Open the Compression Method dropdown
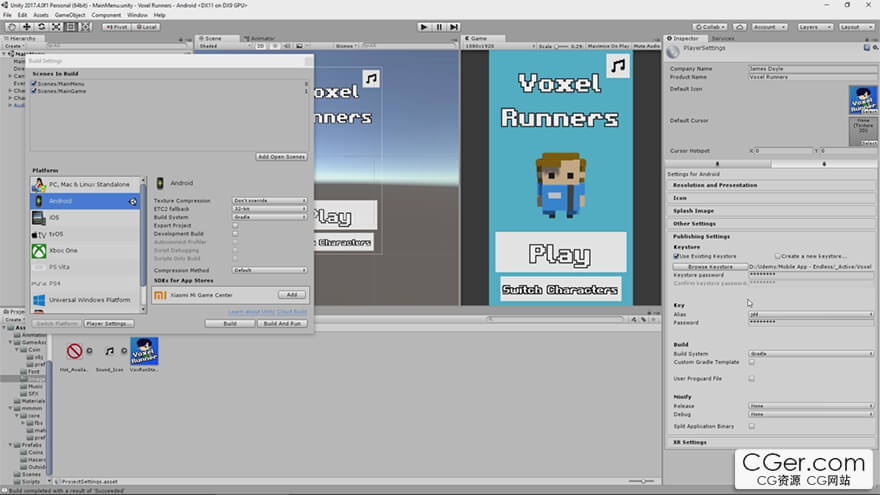 pyautogui.click(x=269, y=270)
